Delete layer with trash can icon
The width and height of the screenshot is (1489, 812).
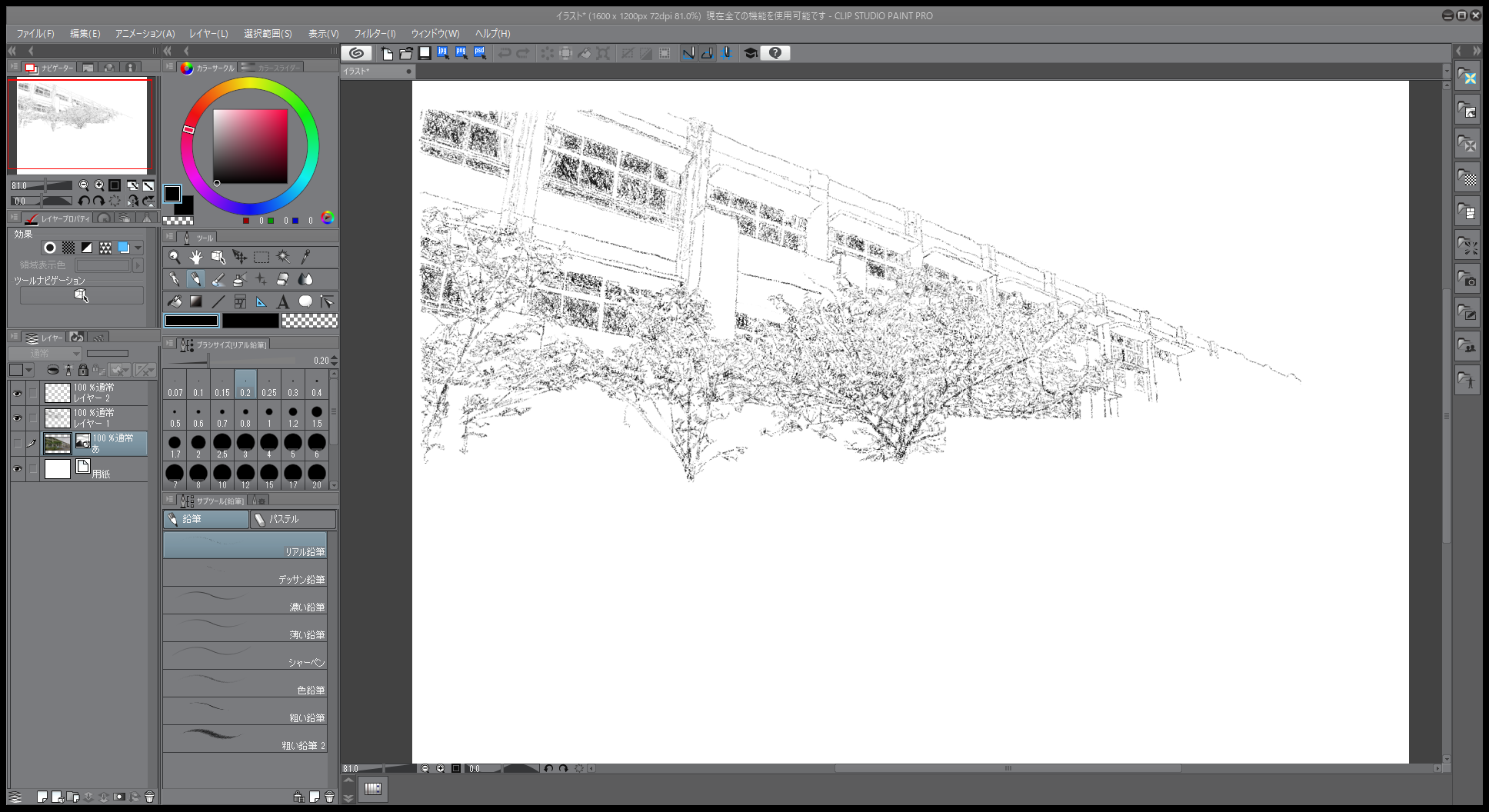pyautogui.click(x=150, y=797)
